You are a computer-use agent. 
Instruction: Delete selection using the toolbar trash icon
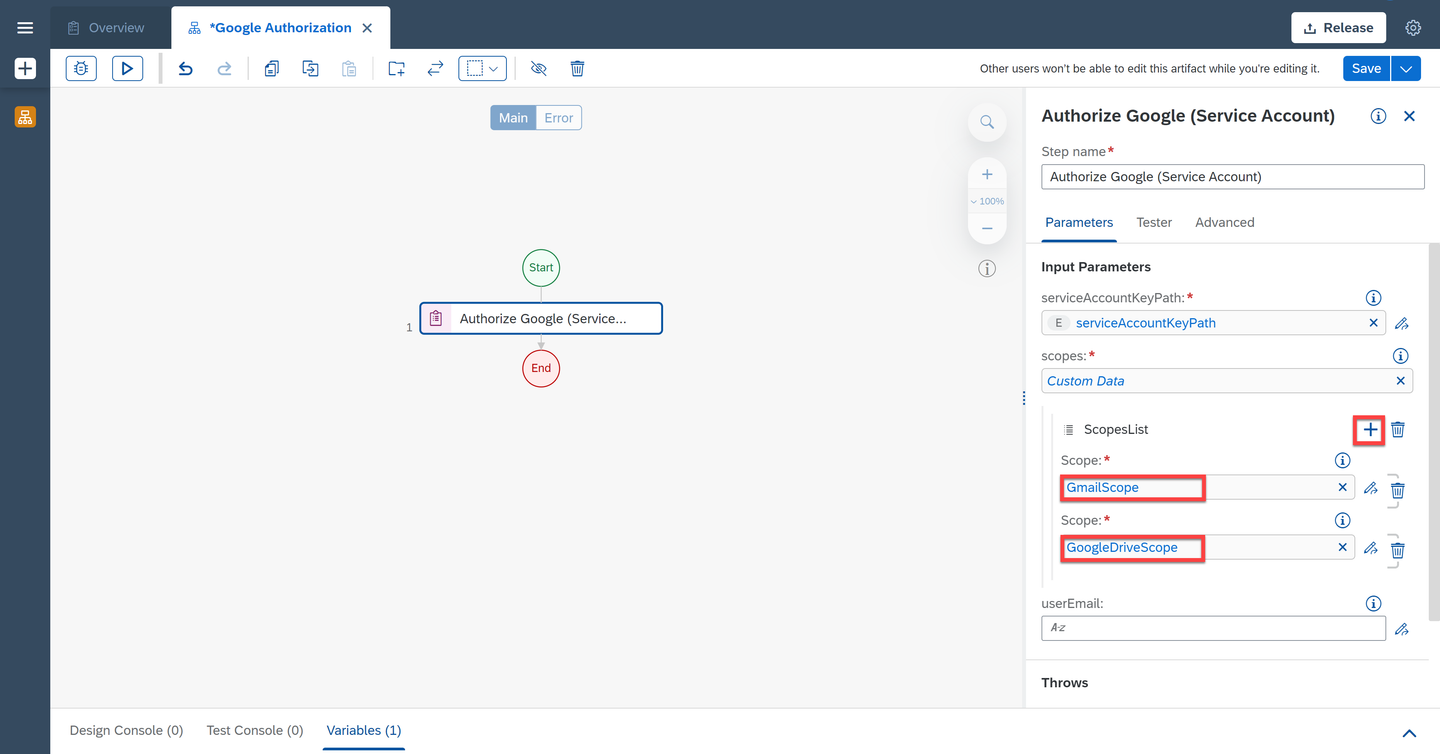point(577,68)
